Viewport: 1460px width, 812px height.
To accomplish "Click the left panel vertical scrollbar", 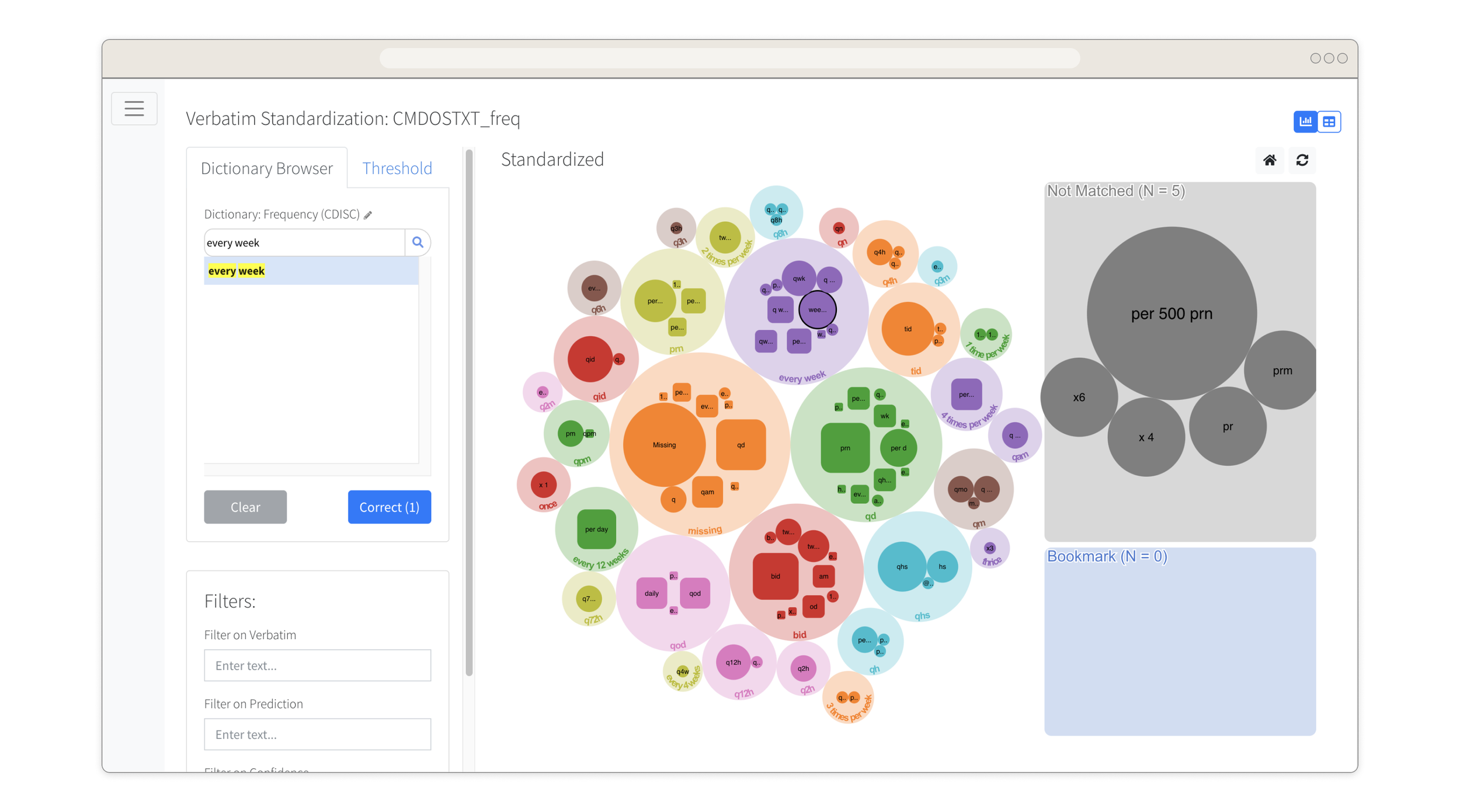I will (x=469, y=409).
